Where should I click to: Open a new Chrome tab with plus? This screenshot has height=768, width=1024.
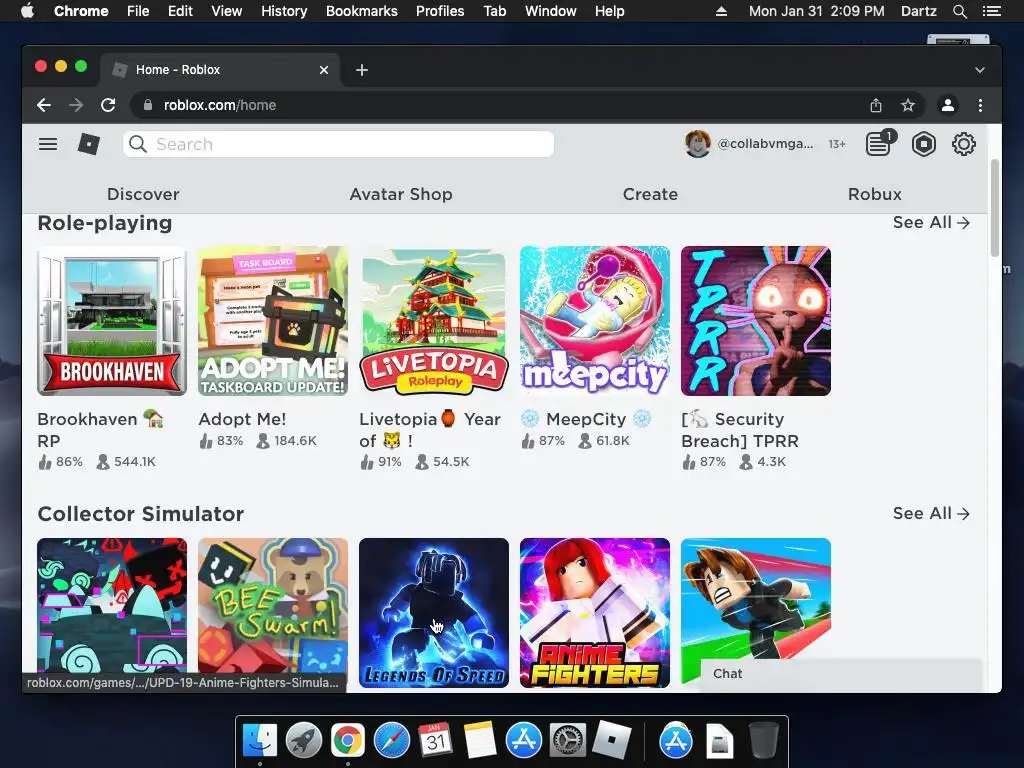pyautogui.click(x=362, y=70)
